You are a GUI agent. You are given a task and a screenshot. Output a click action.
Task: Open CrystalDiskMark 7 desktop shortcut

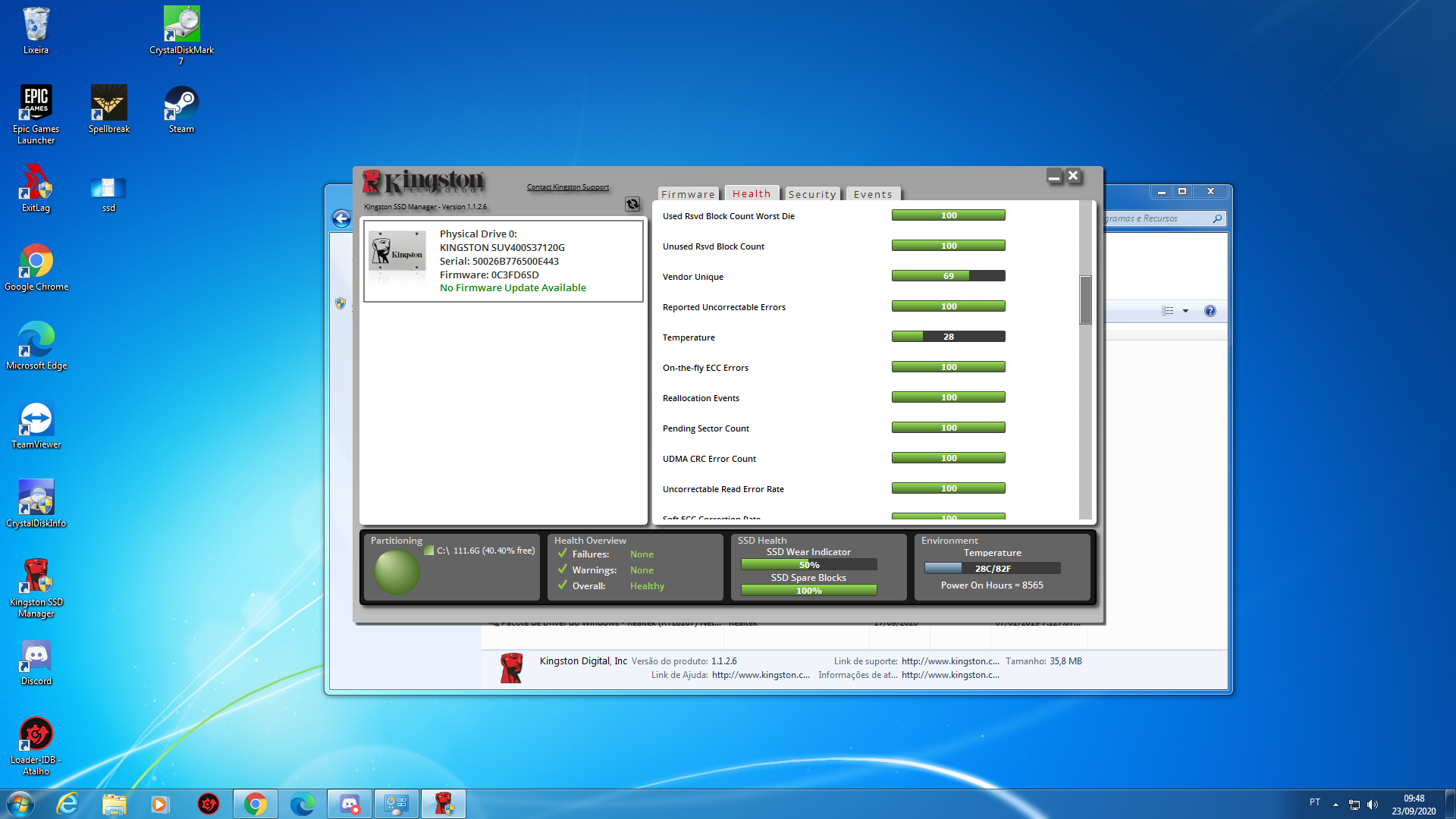pyautogui.click(x=181, y=35)
